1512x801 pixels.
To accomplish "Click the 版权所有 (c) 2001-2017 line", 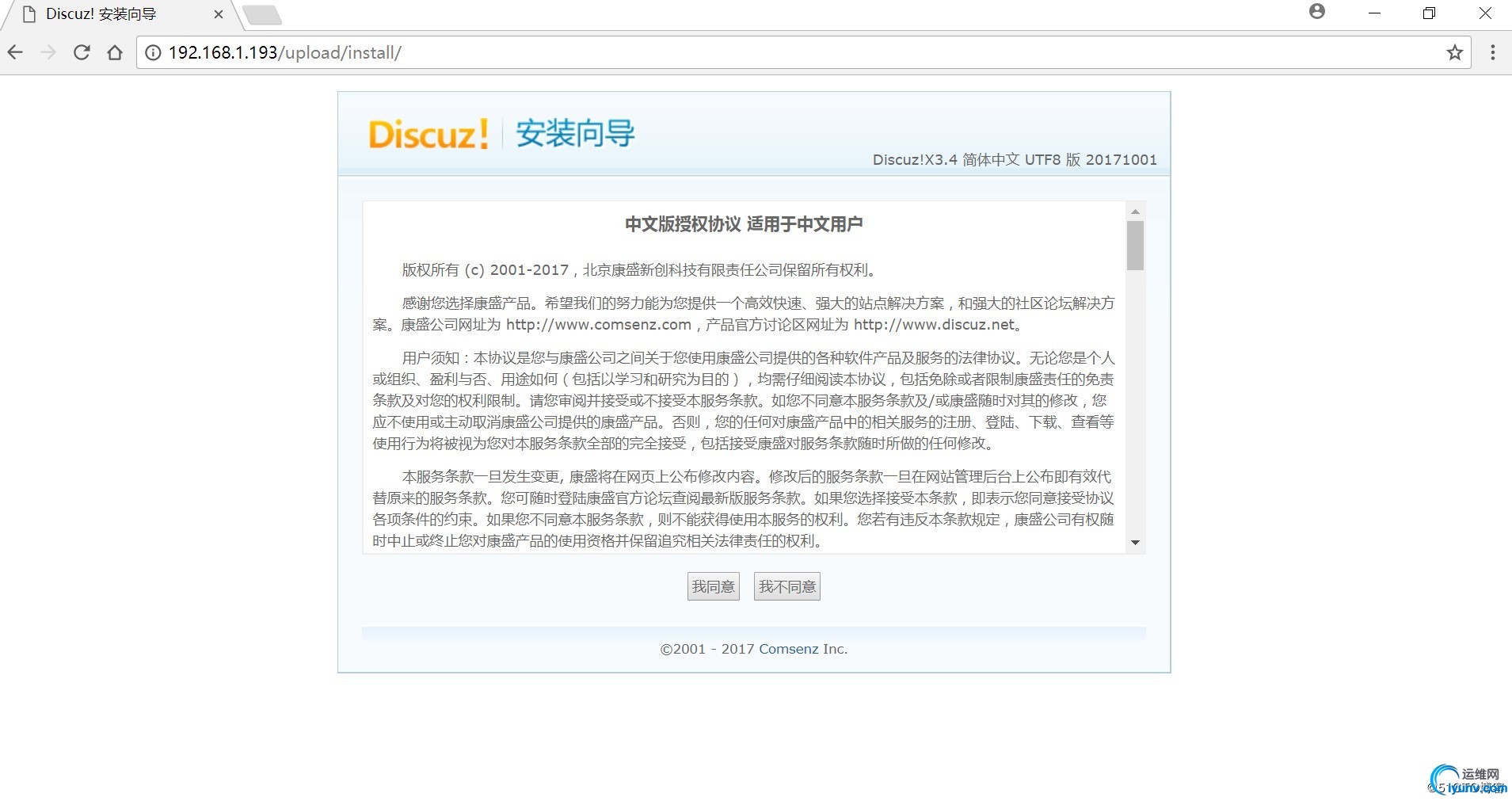I will click(638, 270).
